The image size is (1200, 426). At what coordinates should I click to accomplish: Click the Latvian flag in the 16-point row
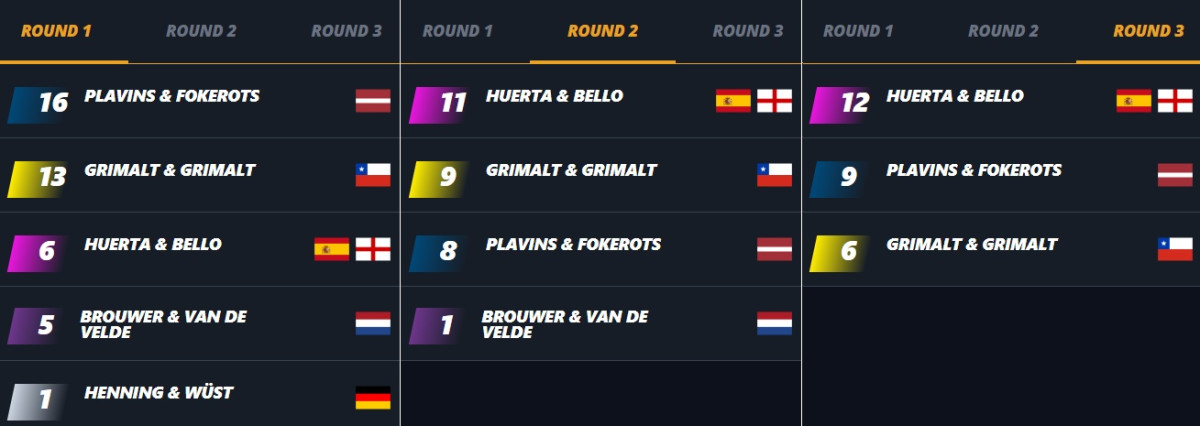point(373,100)
